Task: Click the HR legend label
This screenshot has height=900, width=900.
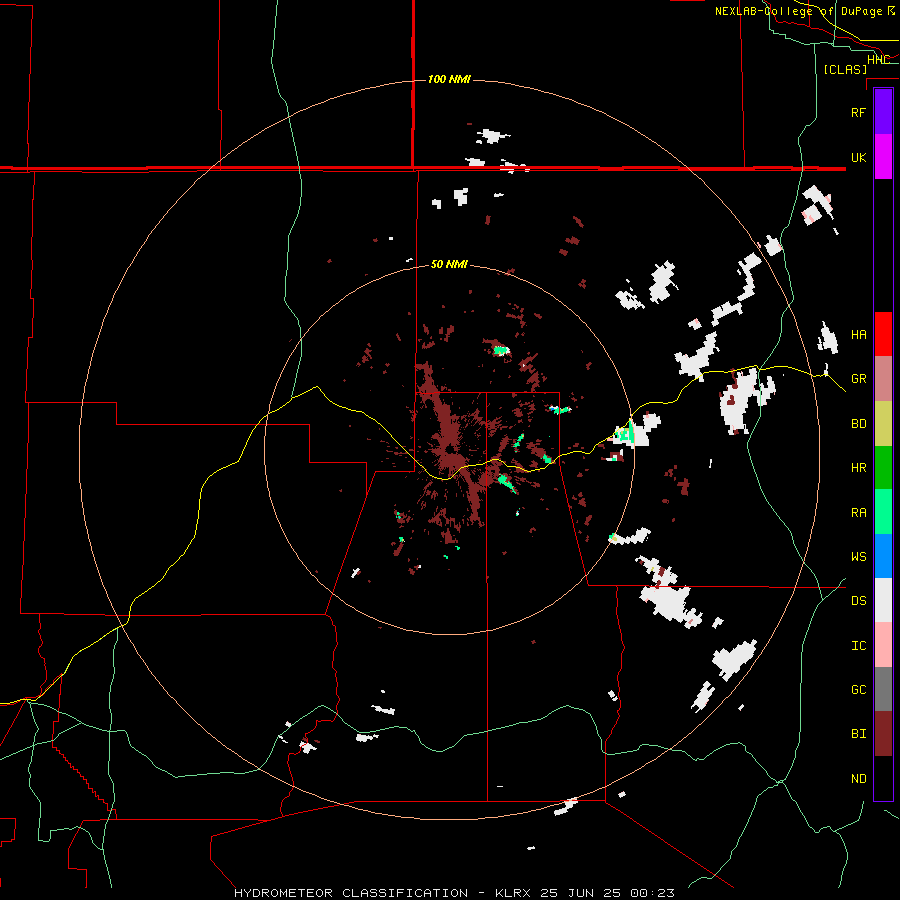Action: [x=858, y=467]
